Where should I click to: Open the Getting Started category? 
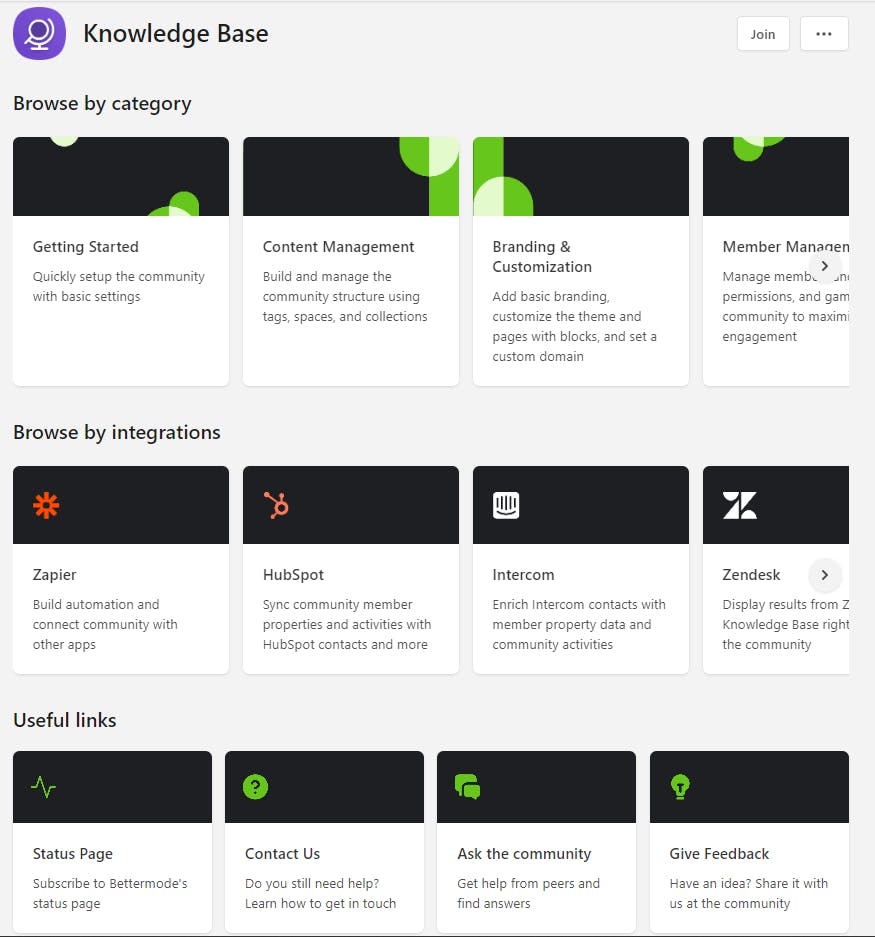pos(86,247)
